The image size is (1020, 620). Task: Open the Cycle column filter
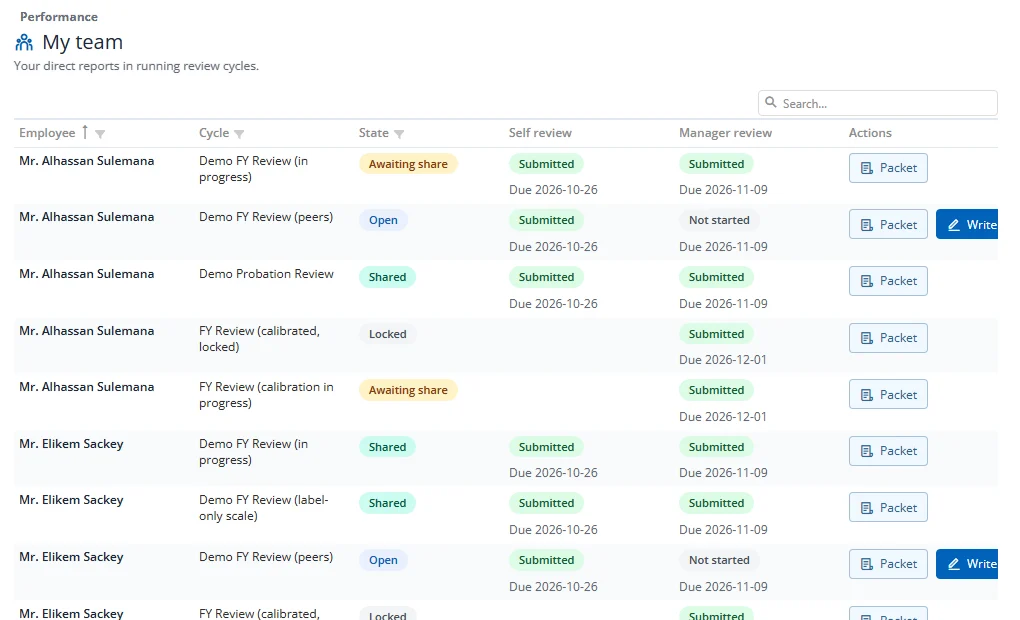click(x=239, y=134)
